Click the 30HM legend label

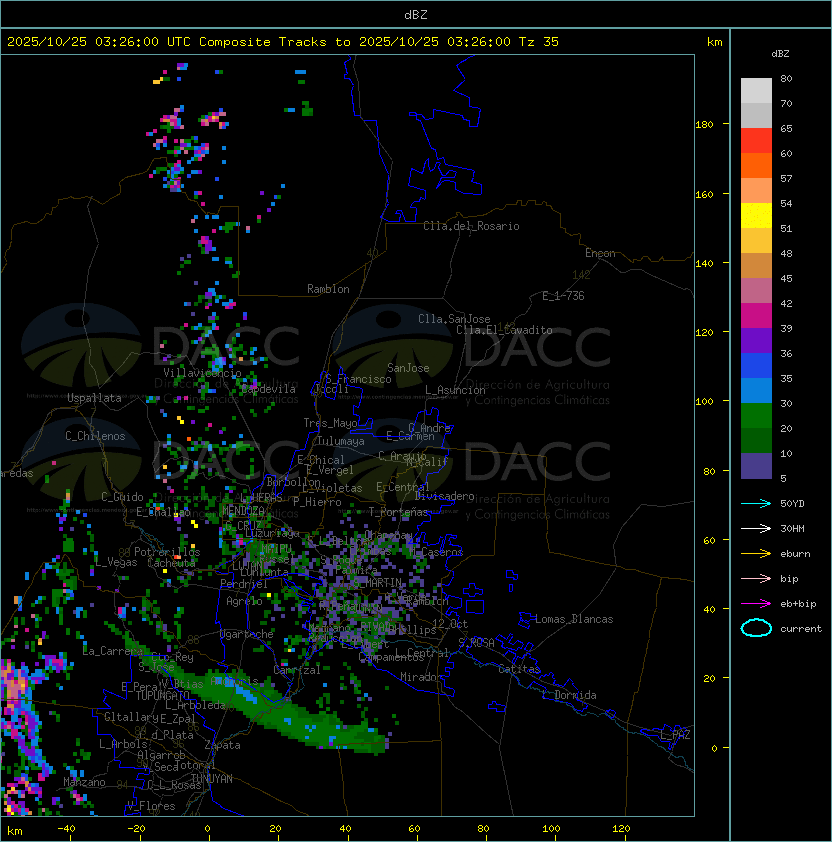[792, 528]
